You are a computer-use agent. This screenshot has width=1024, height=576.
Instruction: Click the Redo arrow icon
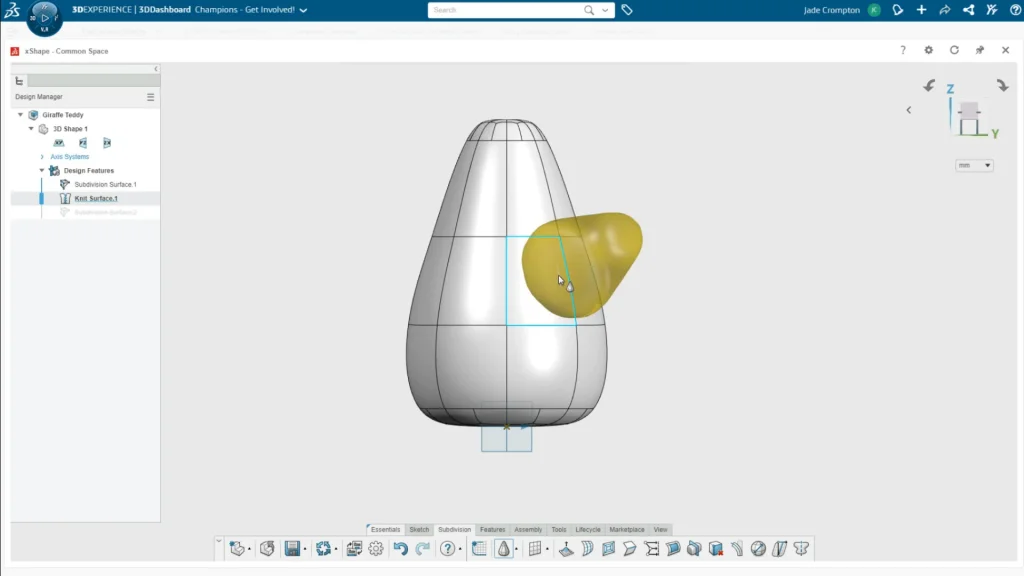tap(422, 548)
